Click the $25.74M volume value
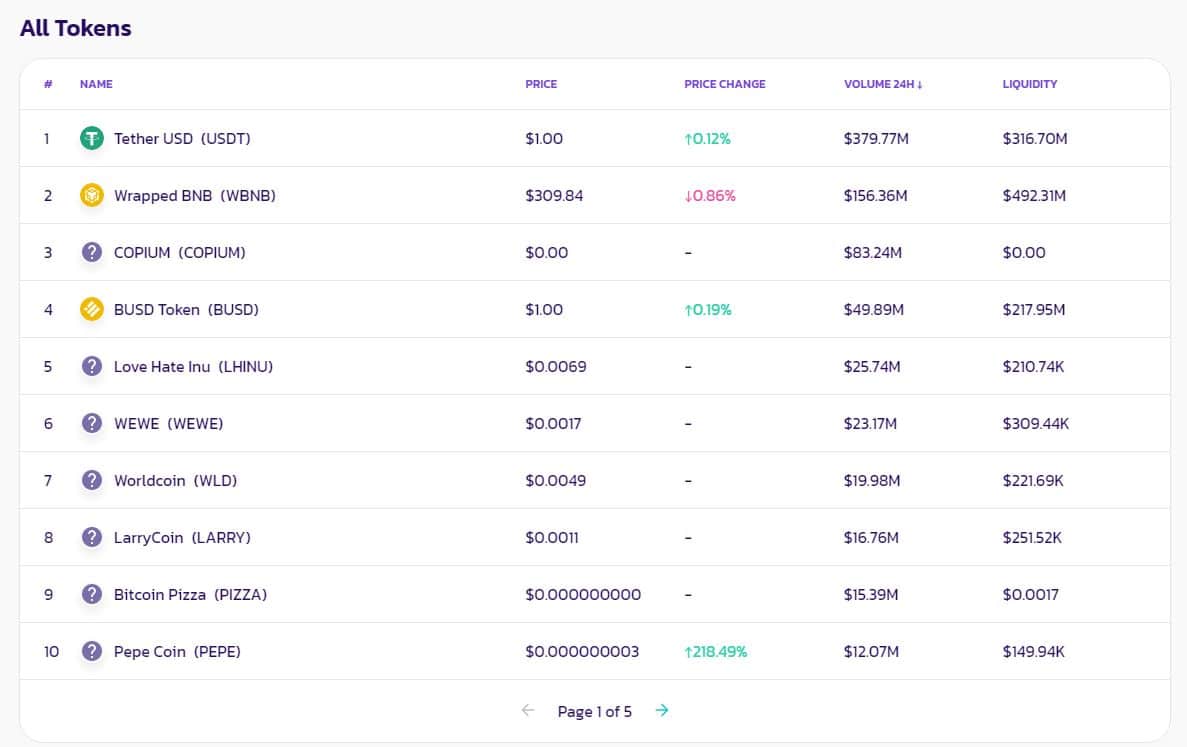The height and width of the screenshot is (747, 1187). pos(872,366)
